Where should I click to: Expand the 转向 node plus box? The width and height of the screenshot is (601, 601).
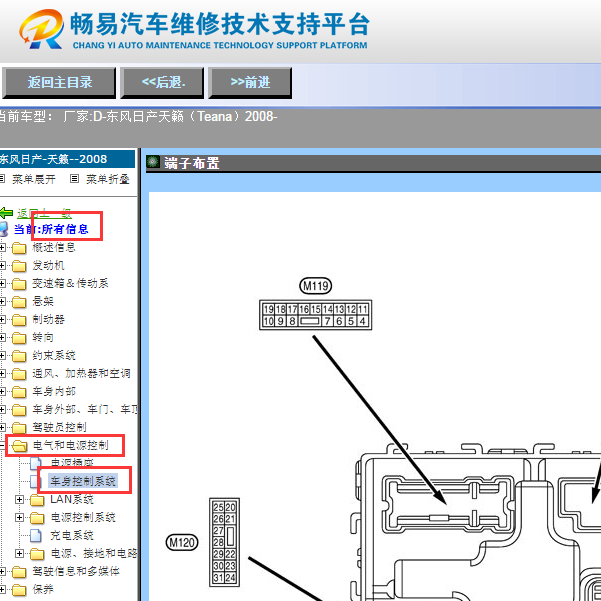2,338
